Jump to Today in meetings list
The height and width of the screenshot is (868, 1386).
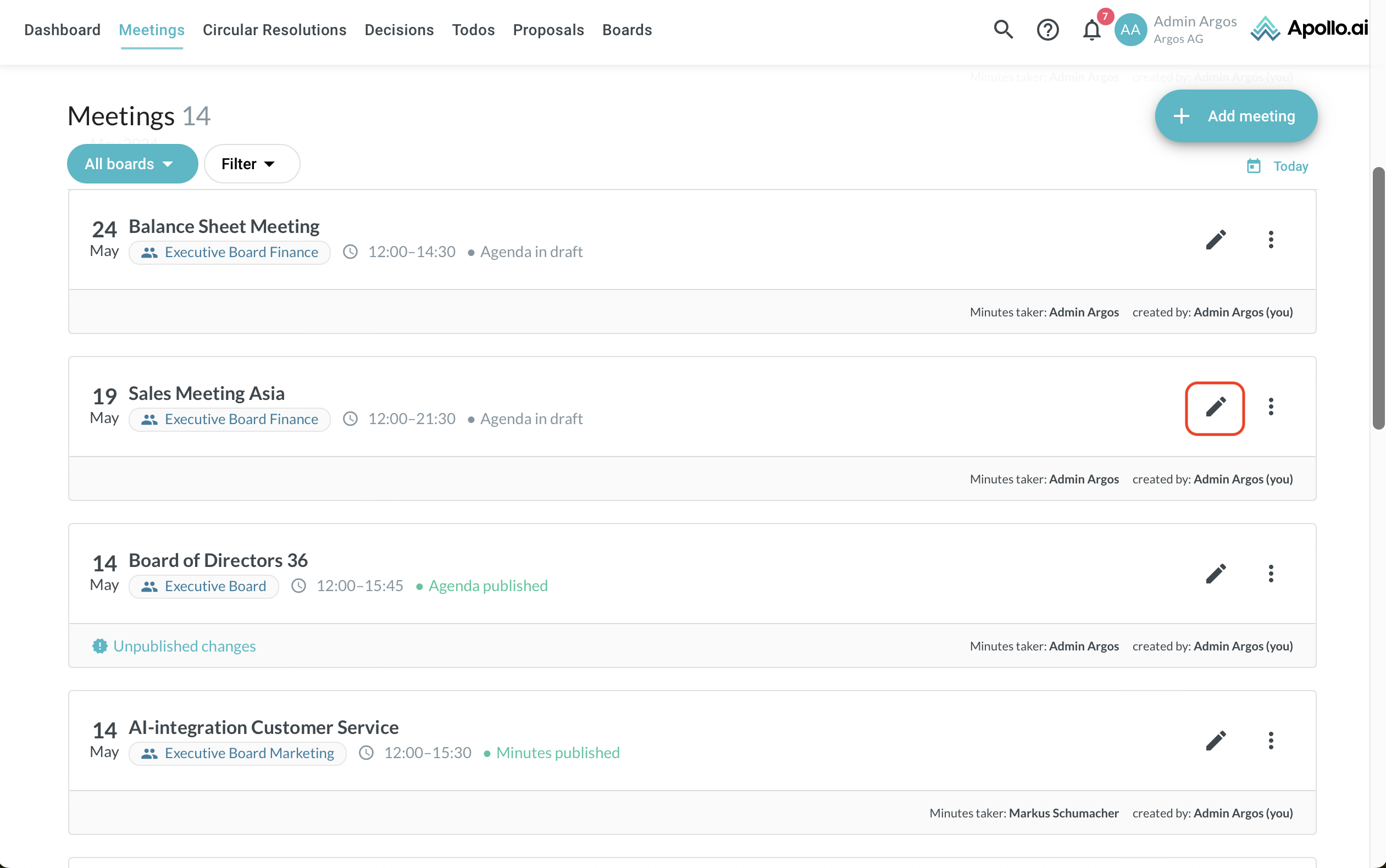(1278, 166)
